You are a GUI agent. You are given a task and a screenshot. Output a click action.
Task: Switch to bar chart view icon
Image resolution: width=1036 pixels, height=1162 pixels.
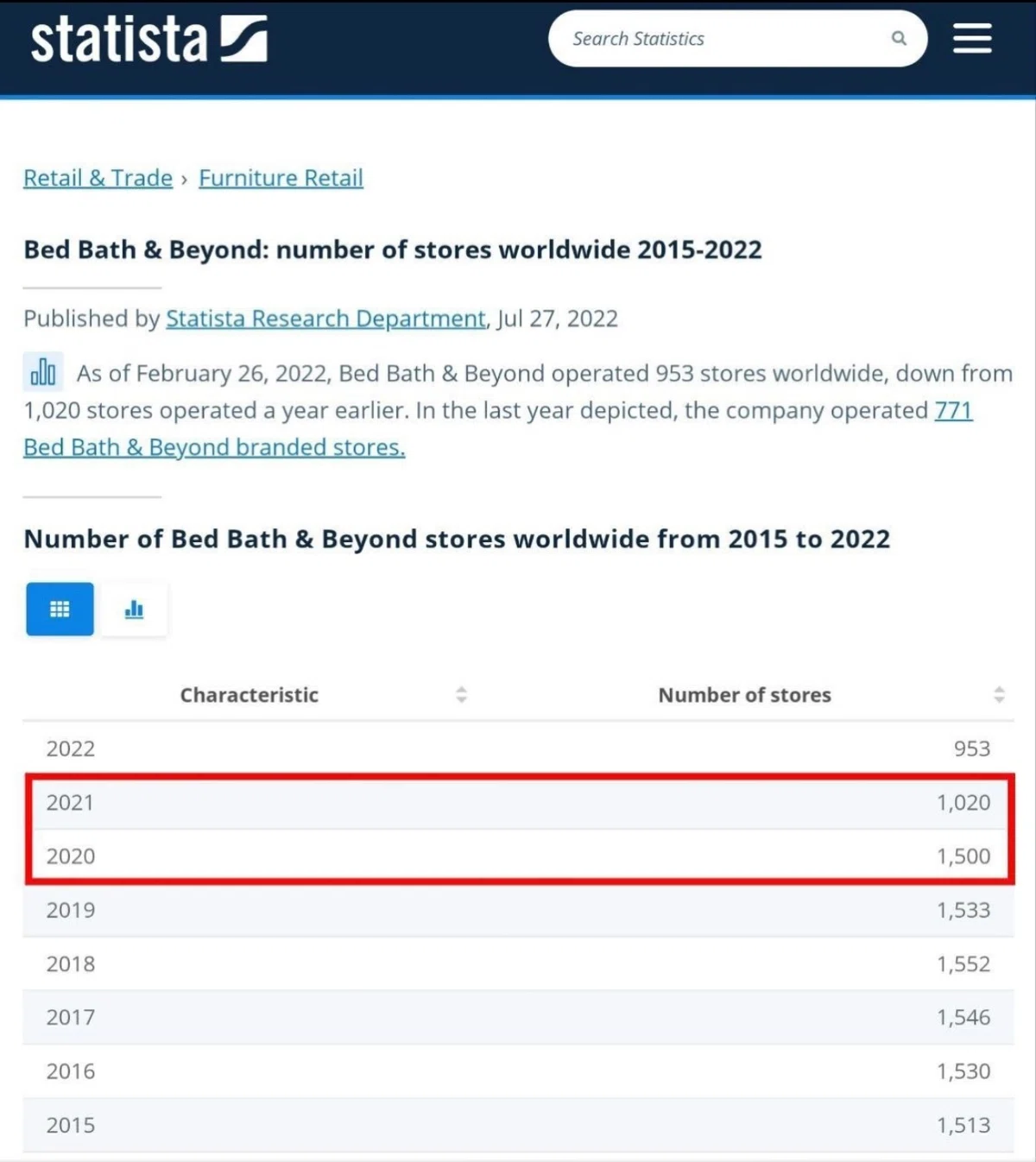[134, 609]
